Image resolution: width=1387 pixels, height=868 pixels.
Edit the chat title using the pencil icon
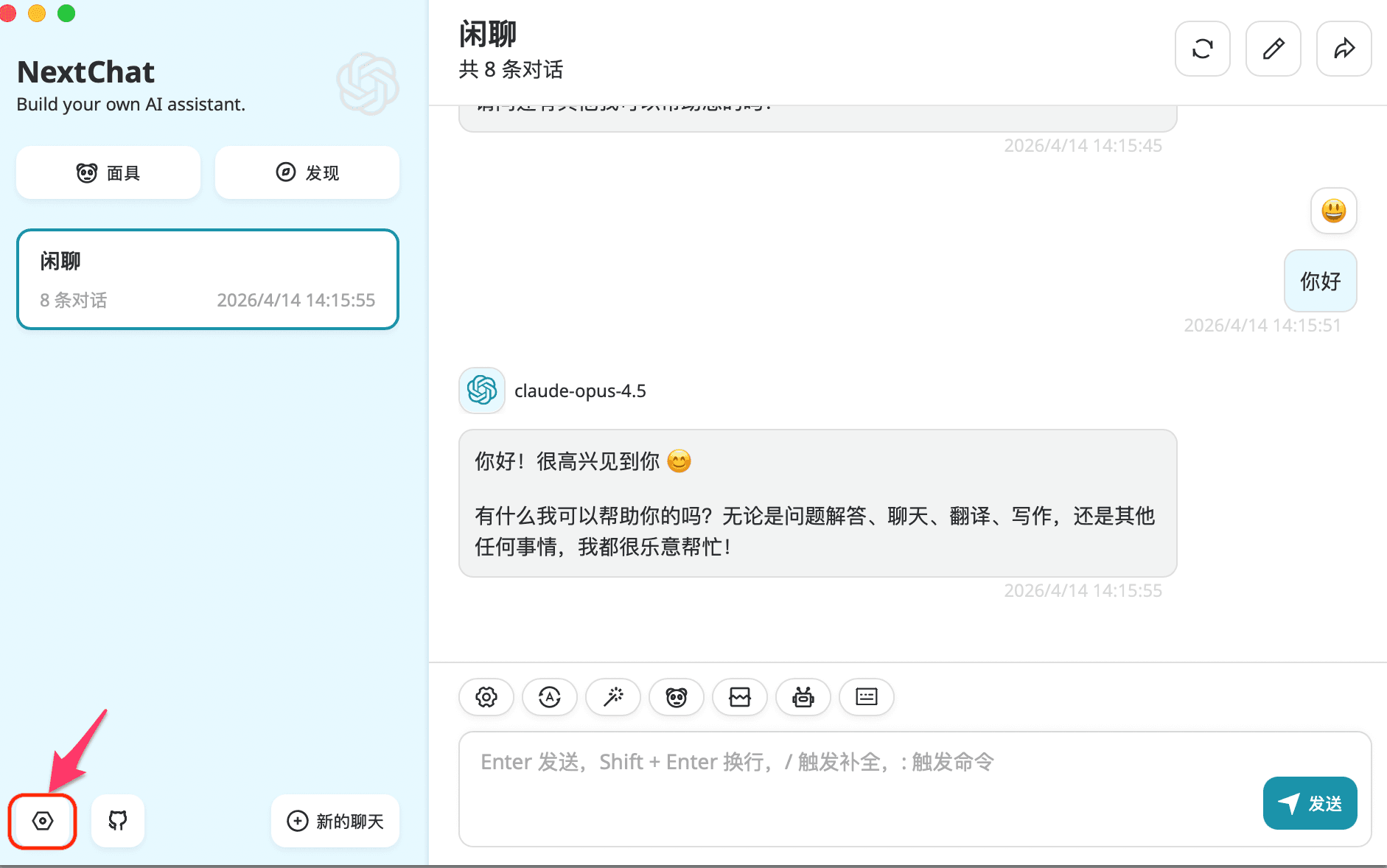(1273, 49)
